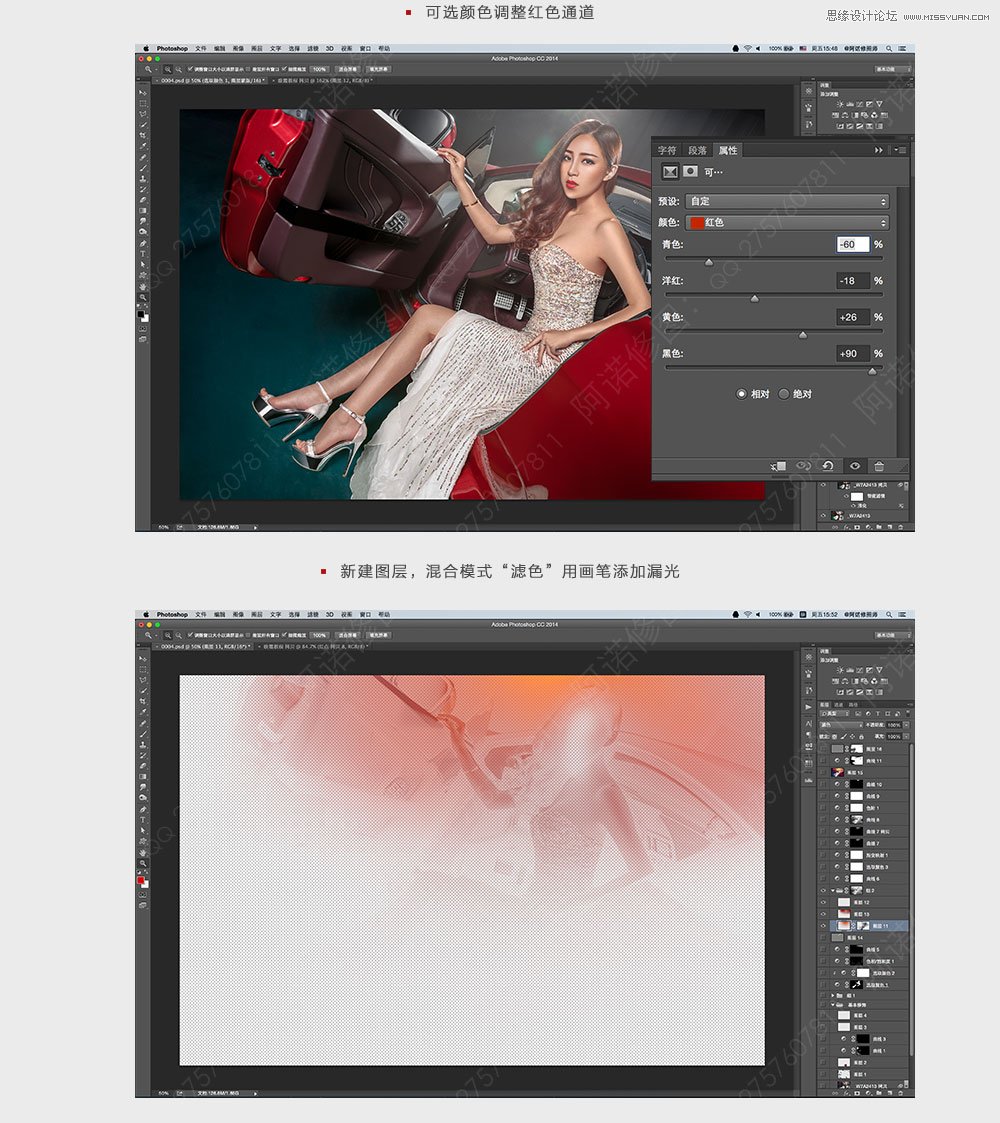
Task: Click the Wi-Fi icon in the 15:48 menu bar
Action: point(747,49)
